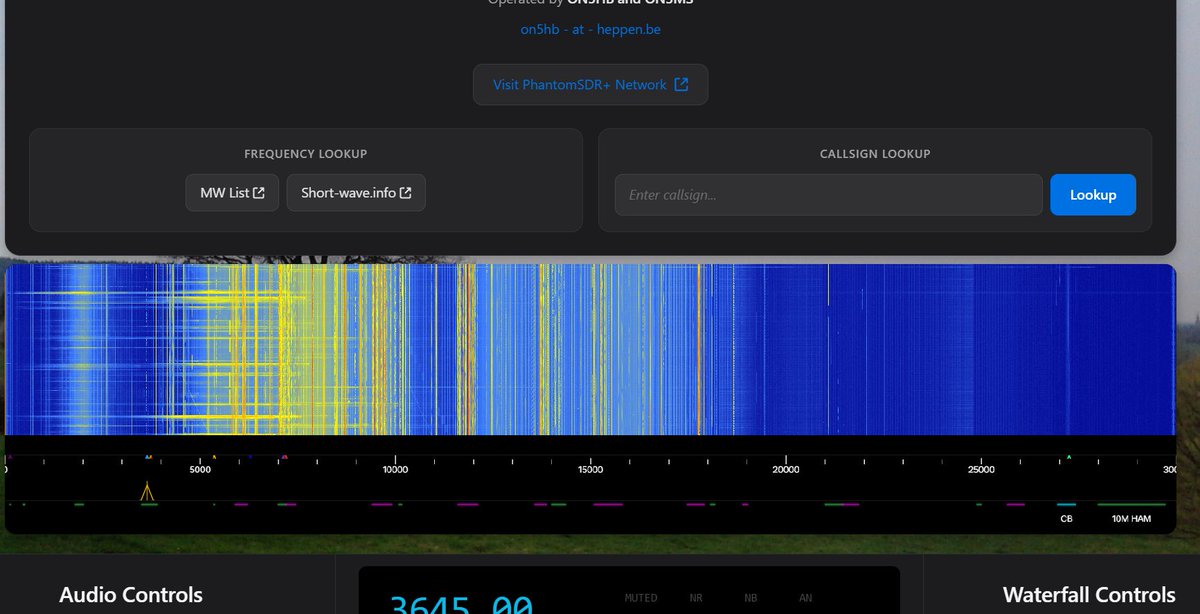Select the 10000 kHz mark on frequency scale

(x=395, y=470)
